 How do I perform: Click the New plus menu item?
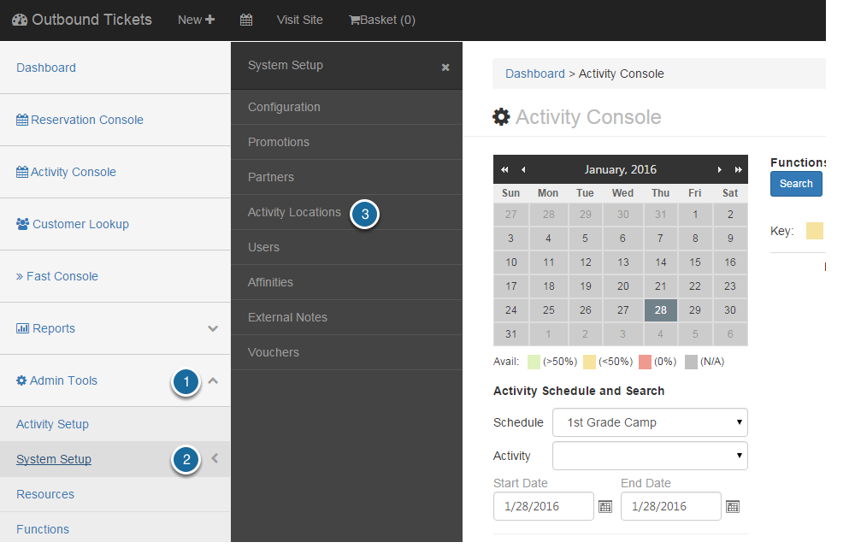coord(196,20)
